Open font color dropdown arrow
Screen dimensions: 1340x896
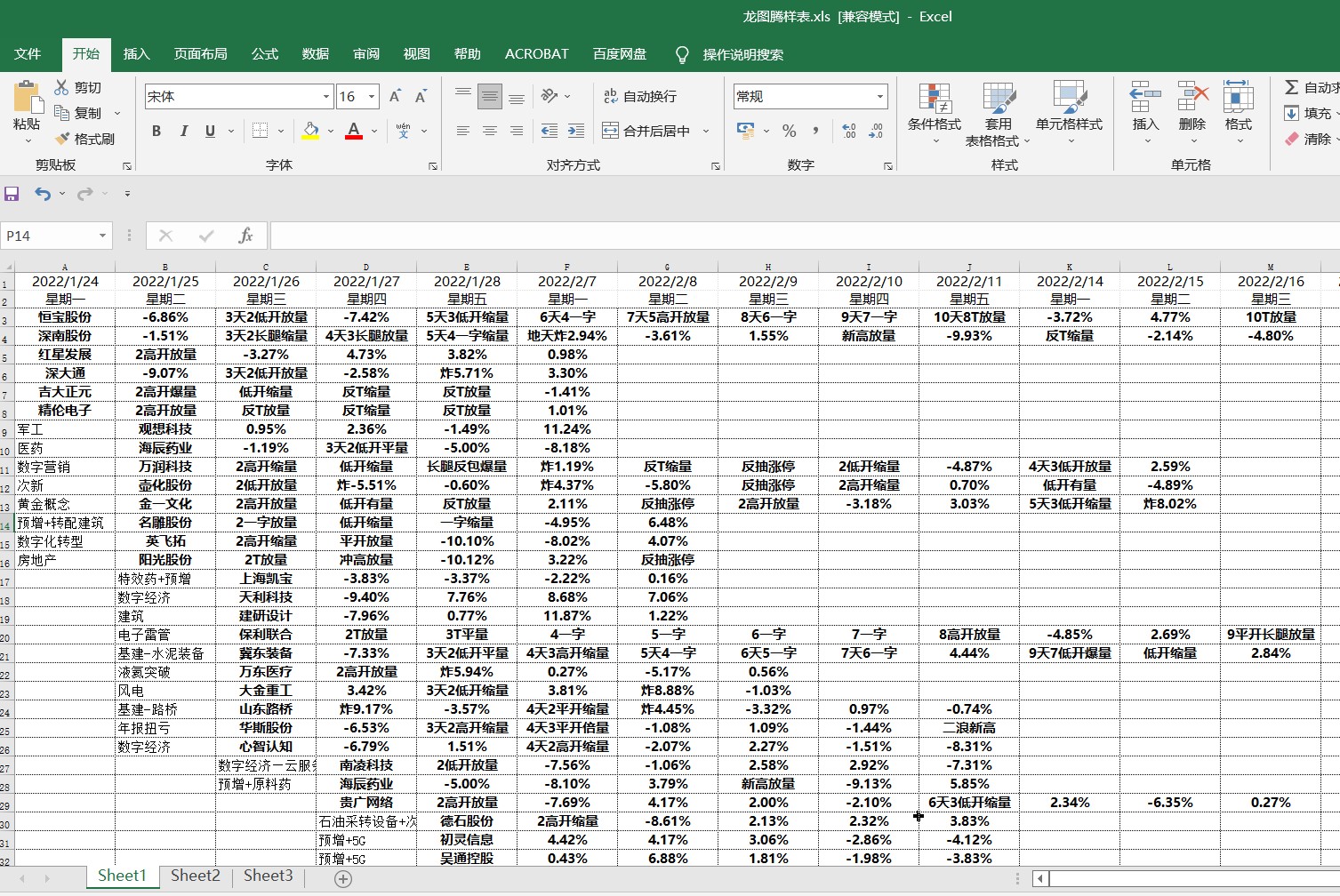(x=374, y=131)
